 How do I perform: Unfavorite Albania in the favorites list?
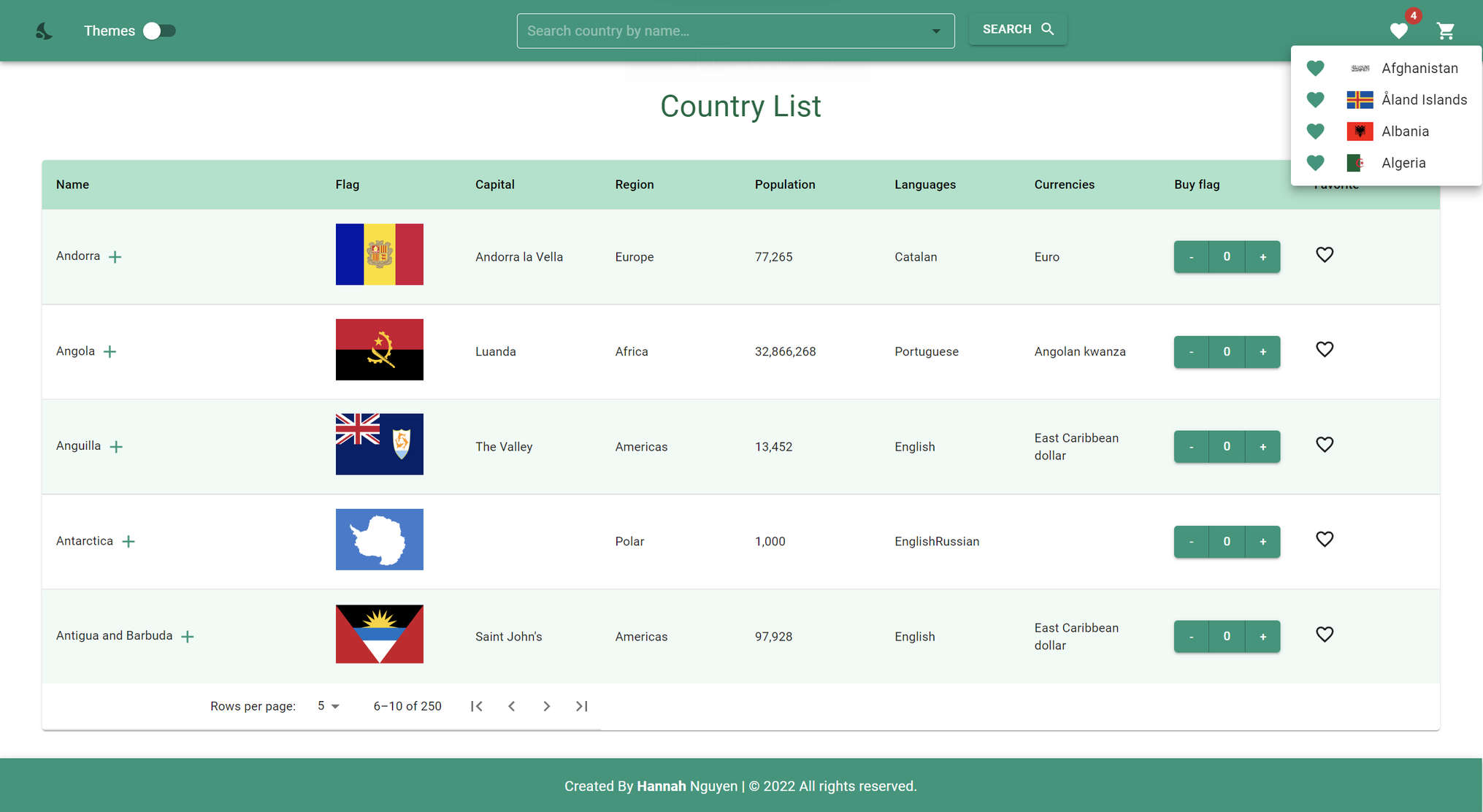tap(1315, 131)
